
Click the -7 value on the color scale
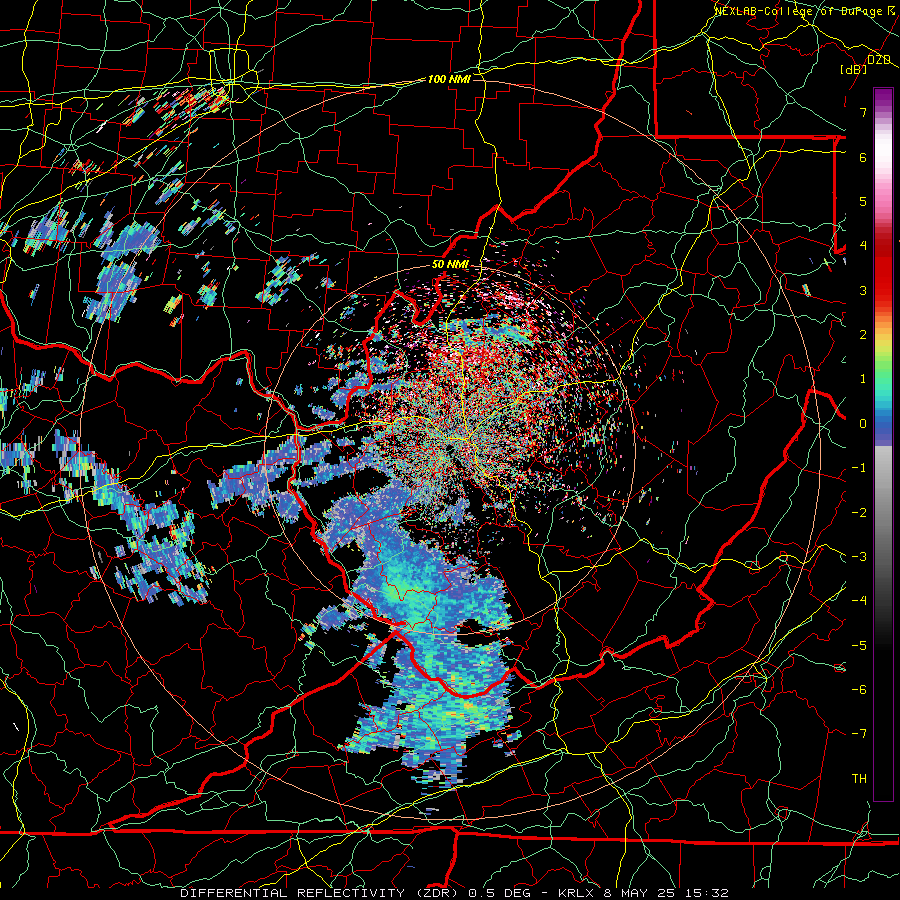[x=859, y=734]
